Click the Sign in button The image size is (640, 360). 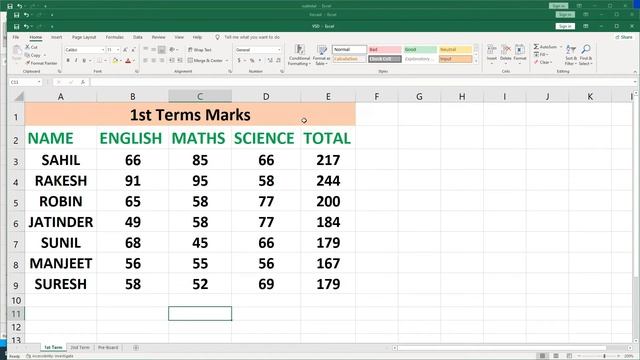click(565, 27)
